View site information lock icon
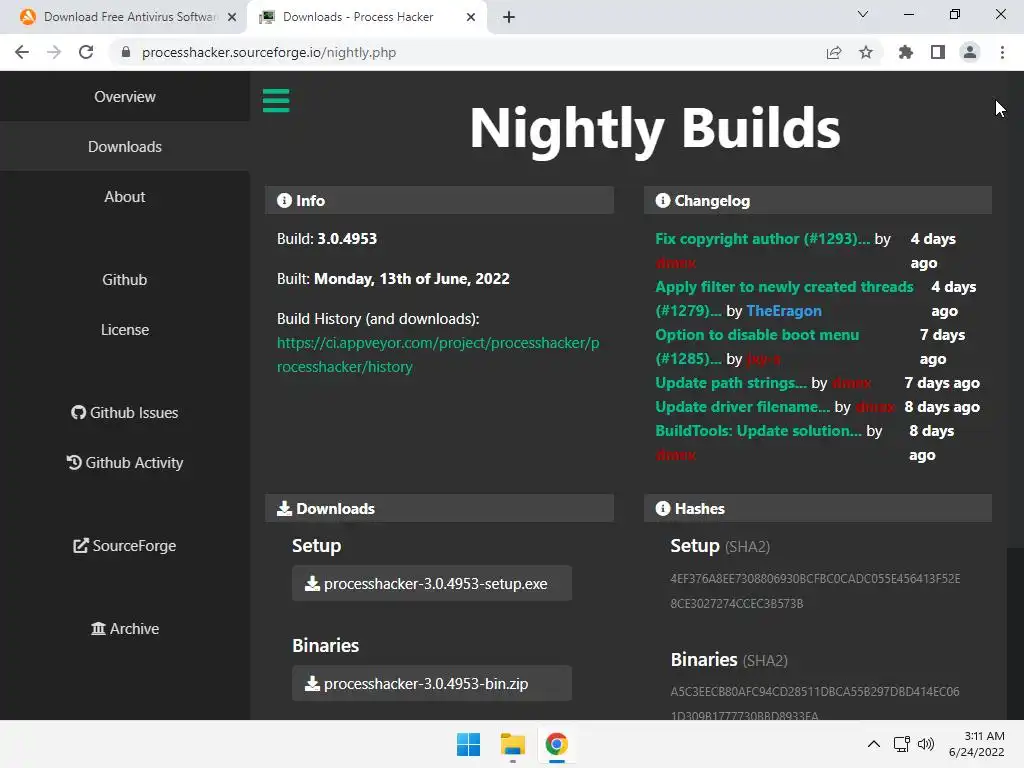 [126, 52]
